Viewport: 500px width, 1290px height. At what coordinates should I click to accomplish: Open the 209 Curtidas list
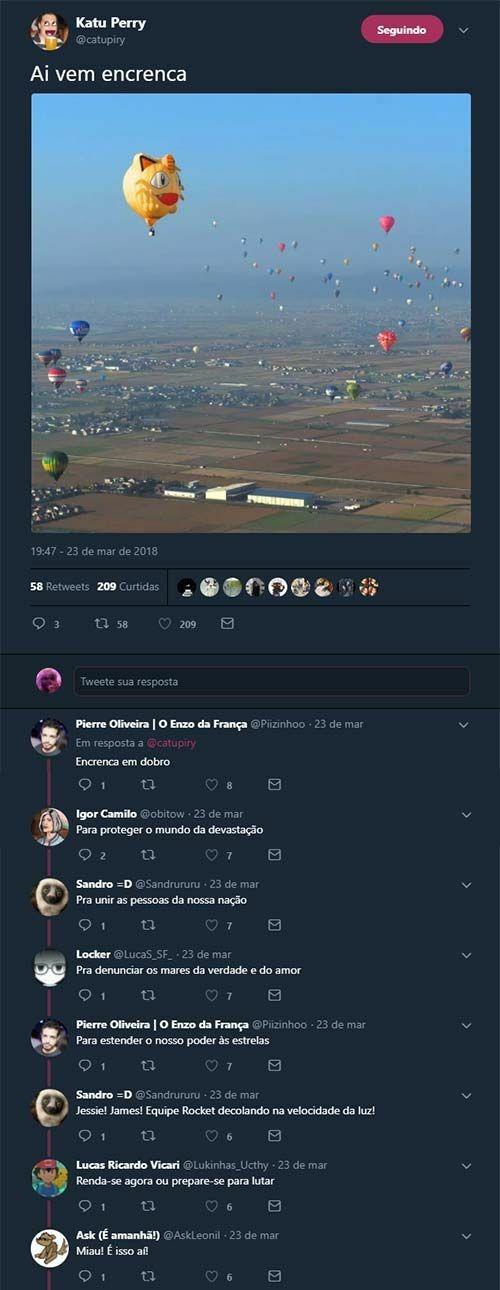click(x=128, y=587)
